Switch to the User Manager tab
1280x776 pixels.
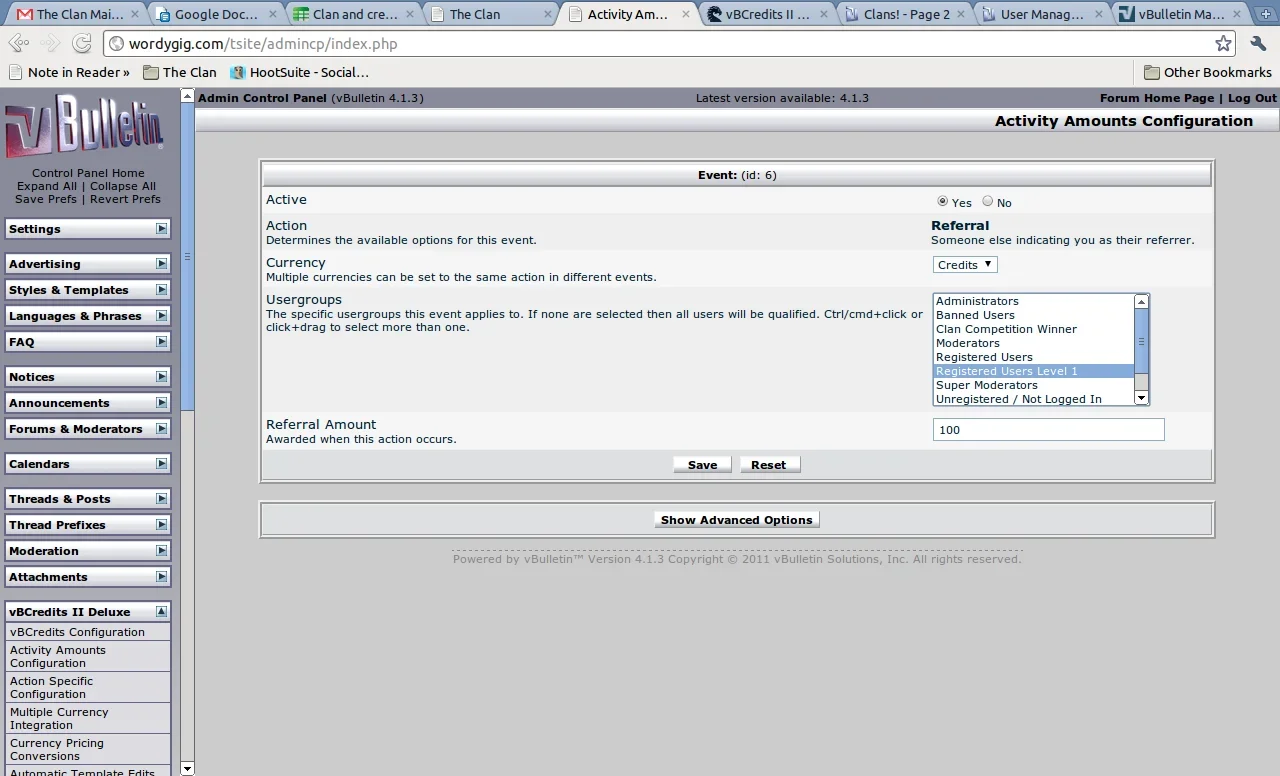(x=1042, y=14)
